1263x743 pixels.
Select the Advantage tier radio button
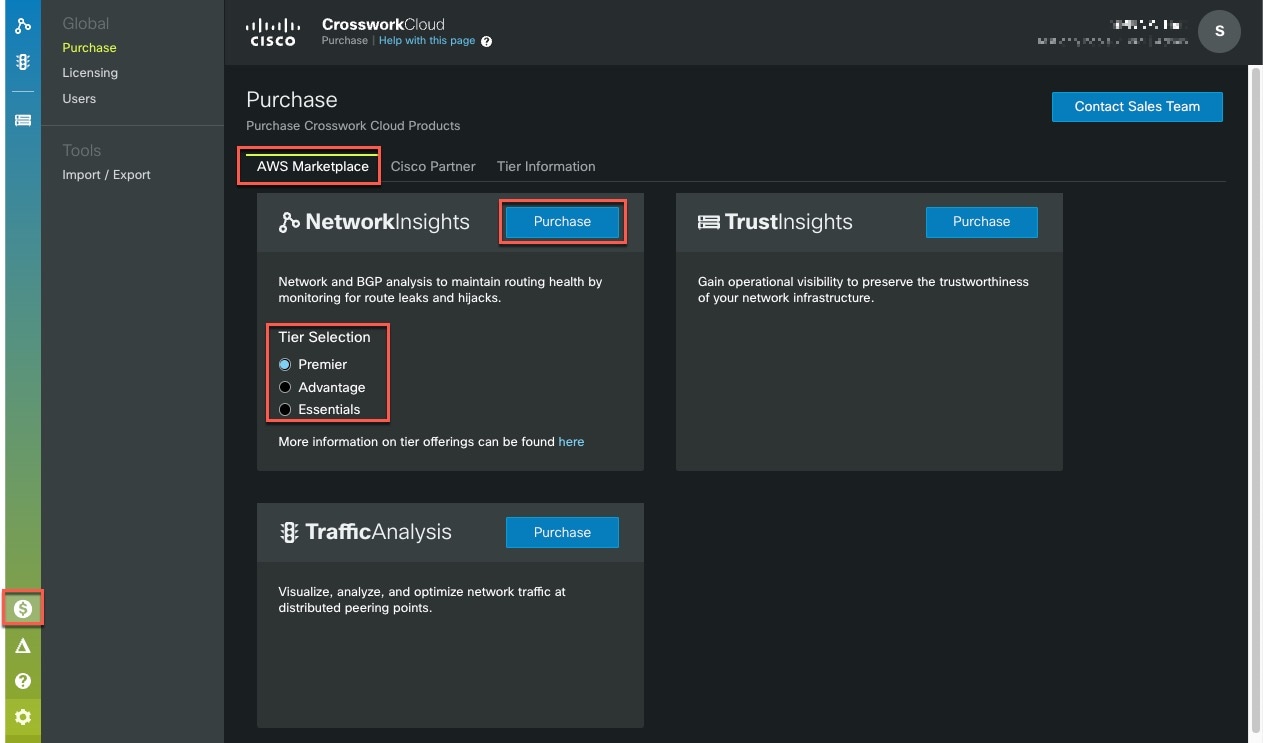pos(285,388)
